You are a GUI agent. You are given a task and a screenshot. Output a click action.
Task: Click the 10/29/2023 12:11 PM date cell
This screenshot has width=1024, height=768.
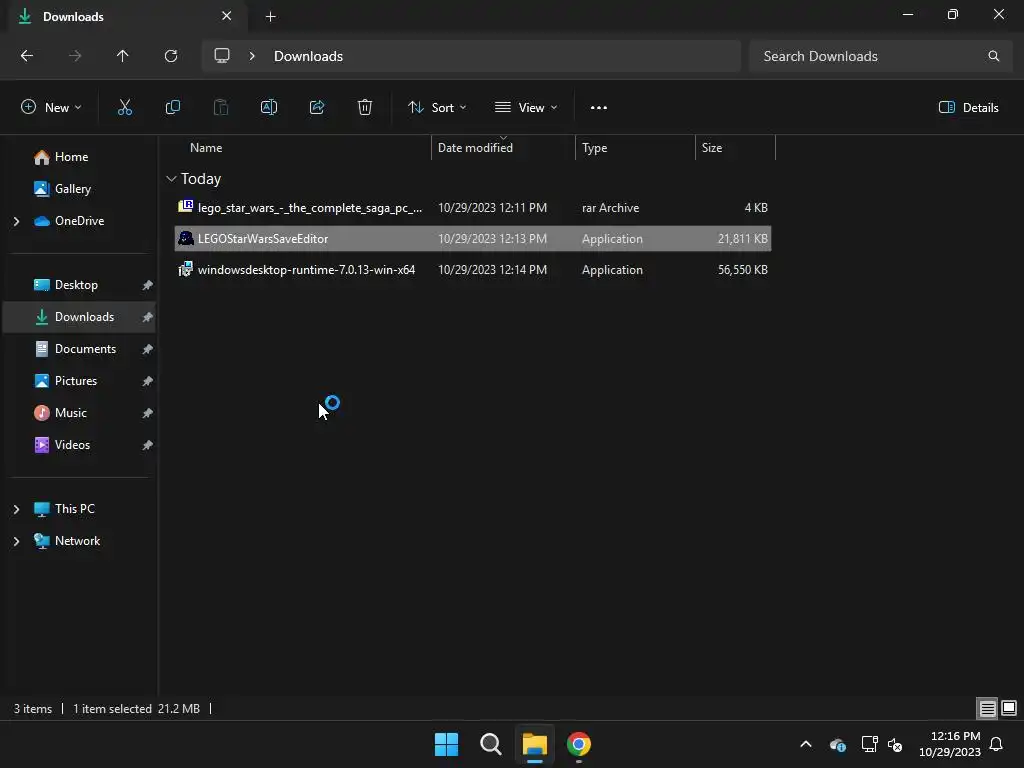492,208
